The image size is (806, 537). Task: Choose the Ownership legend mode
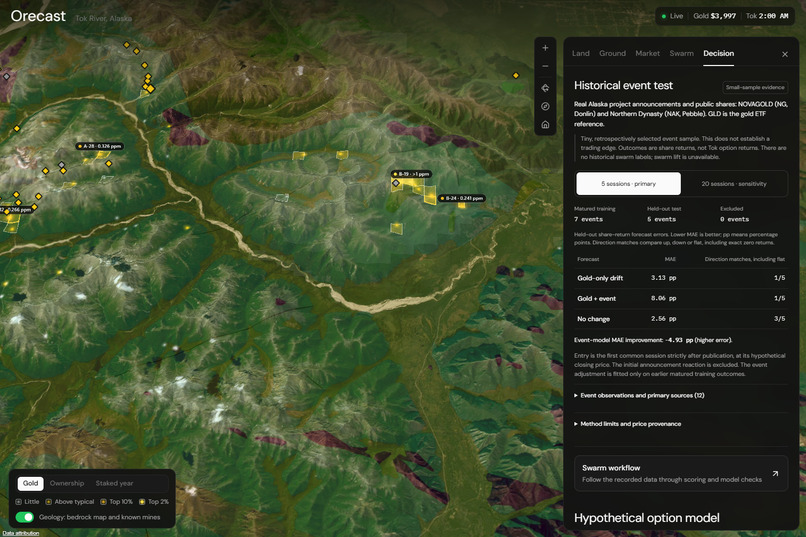click(x=67, y=484)
